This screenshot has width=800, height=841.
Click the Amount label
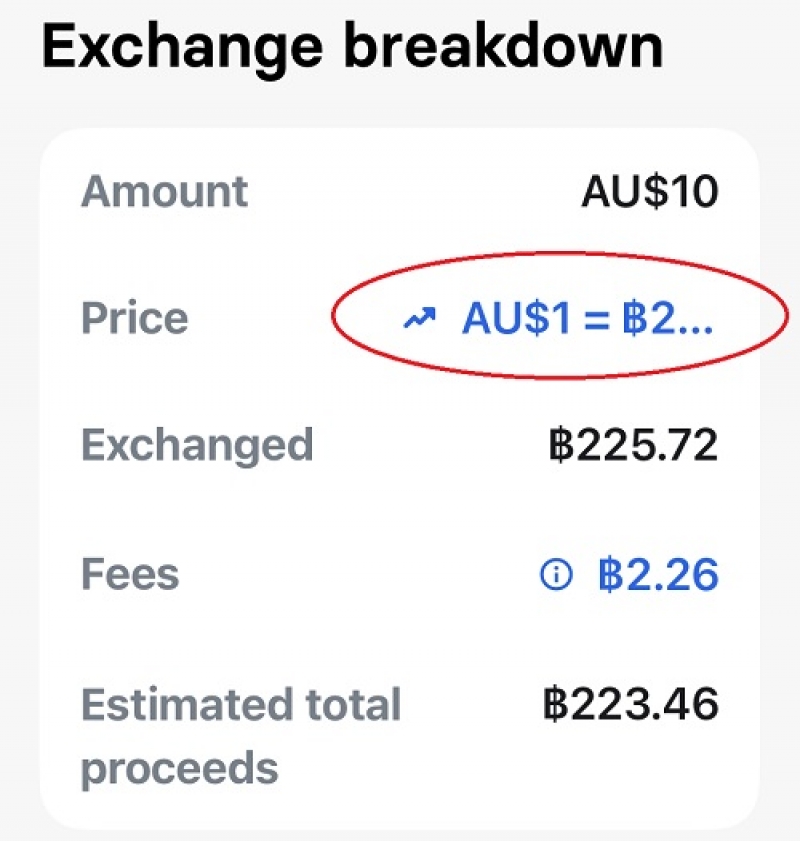[165, 191]
